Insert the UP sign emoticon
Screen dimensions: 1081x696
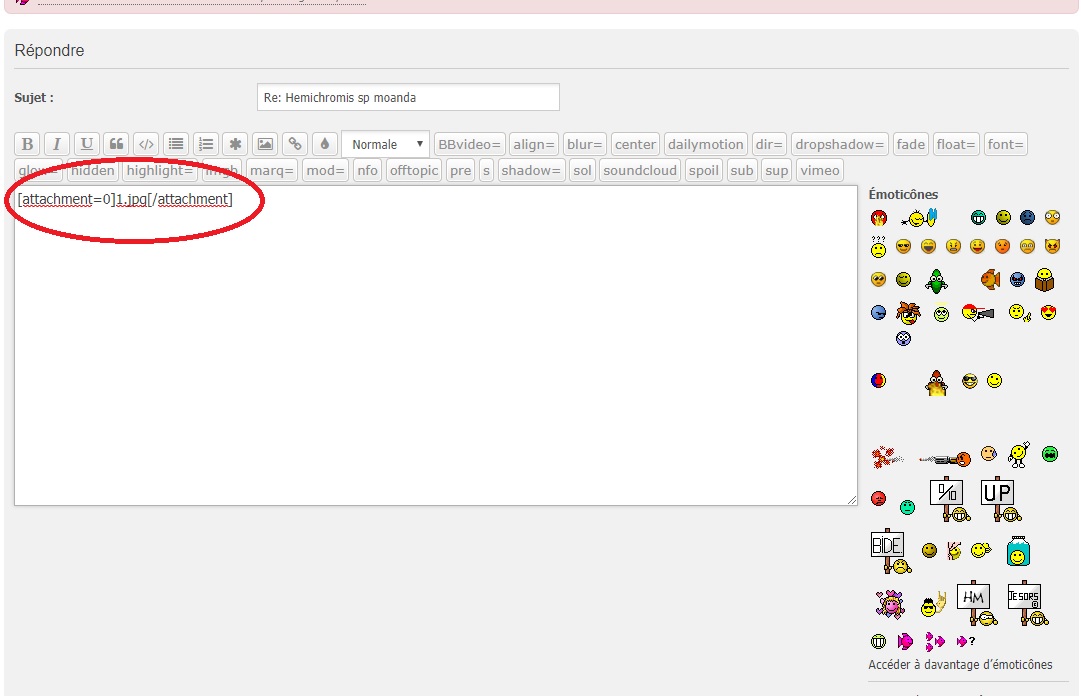[998, 498]
